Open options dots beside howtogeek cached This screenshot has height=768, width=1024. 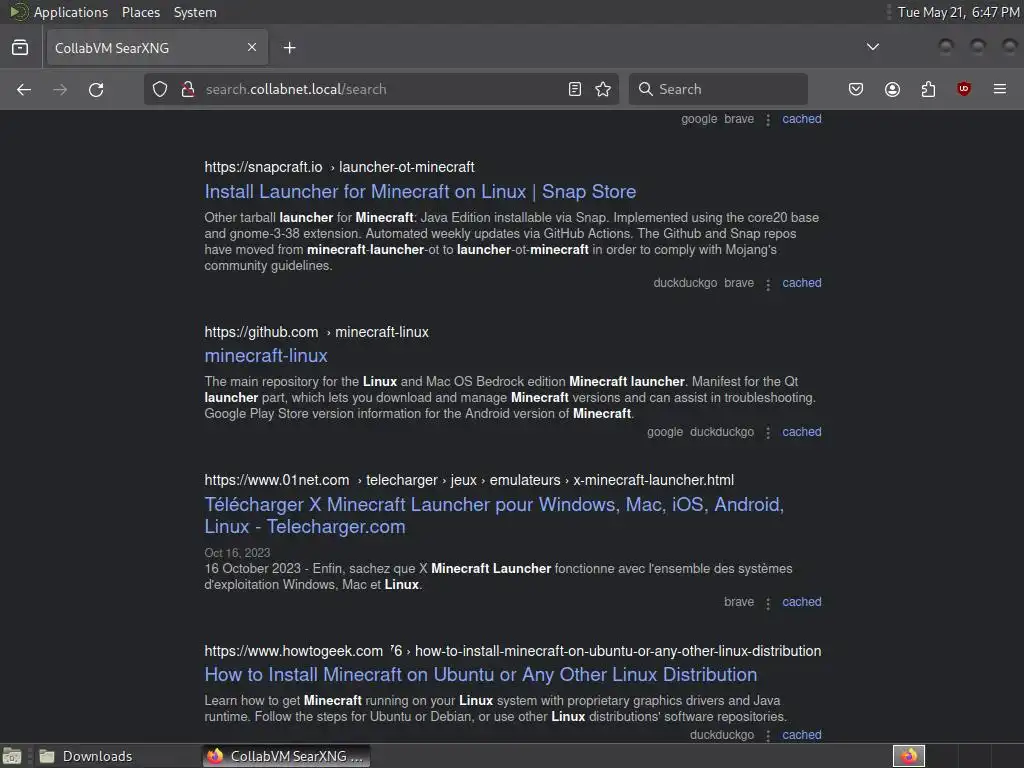click(768, 736)
